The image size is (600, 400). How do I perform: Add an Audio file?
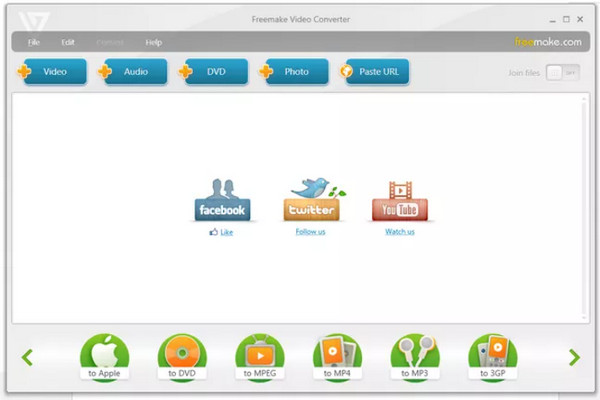pos(133,72)
